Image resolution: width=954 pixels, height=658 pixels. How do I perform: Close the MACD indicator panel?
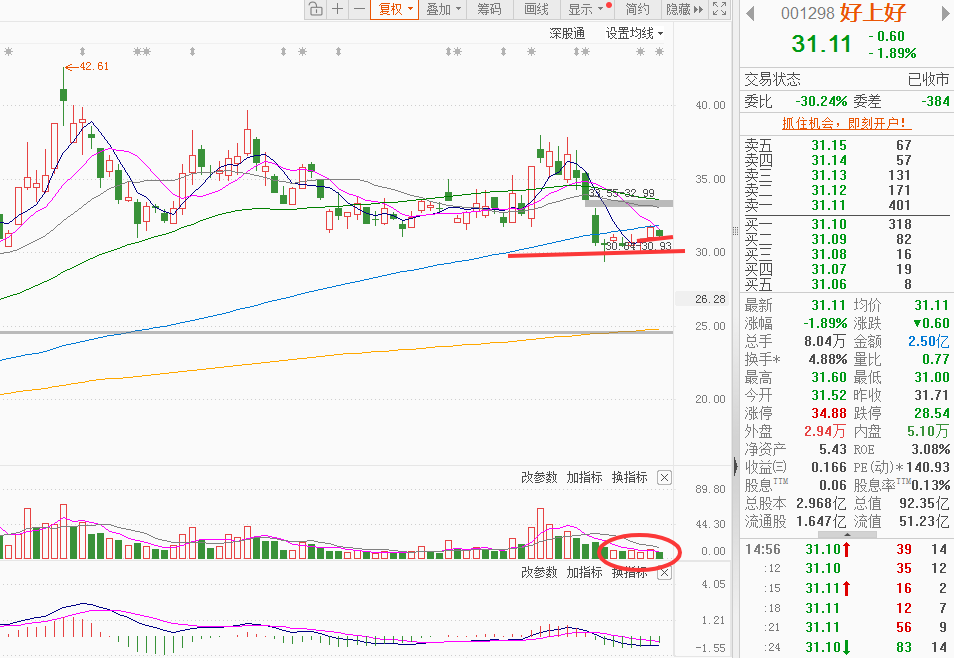tap(664, 573)
